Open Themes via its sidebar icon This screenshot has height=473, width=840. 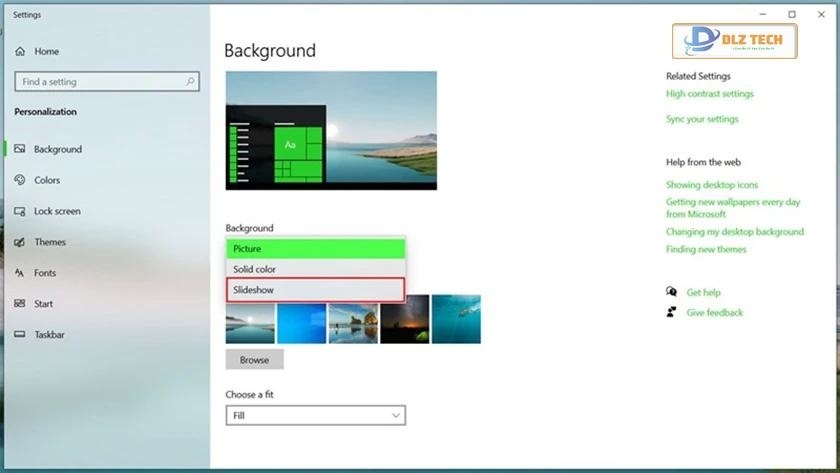tap(21, 242)
